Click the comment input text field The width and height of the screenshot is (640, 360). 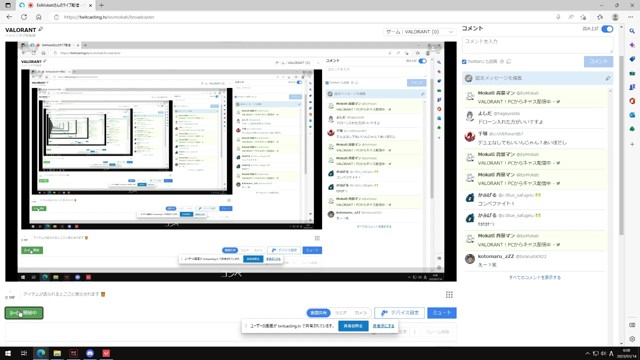pos(537,44)
